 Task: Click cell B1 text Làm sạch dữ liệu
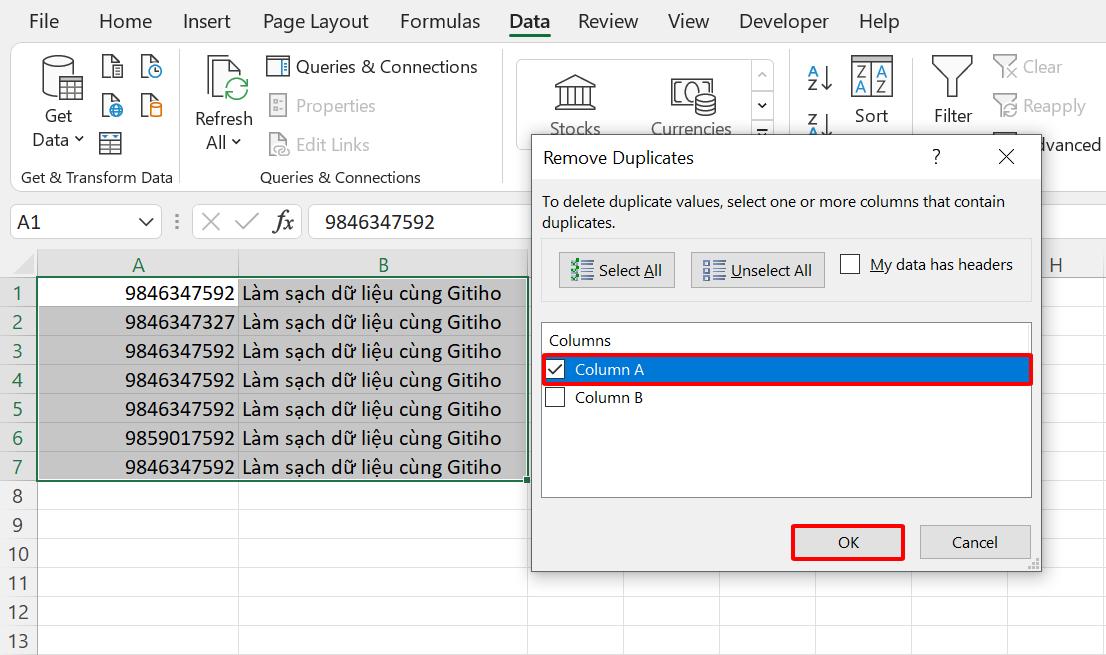point(383,293)
